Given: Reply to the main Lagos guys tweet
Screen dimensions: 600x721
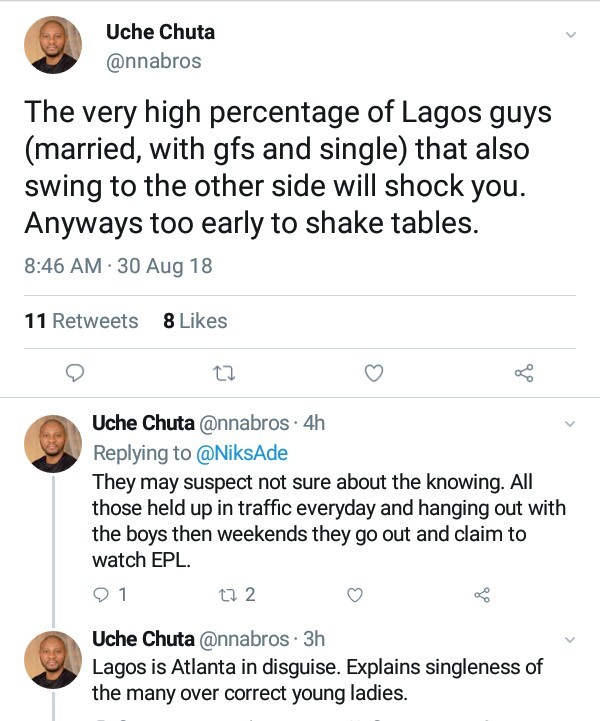Looking at the screenshot, I should [74, 373].
